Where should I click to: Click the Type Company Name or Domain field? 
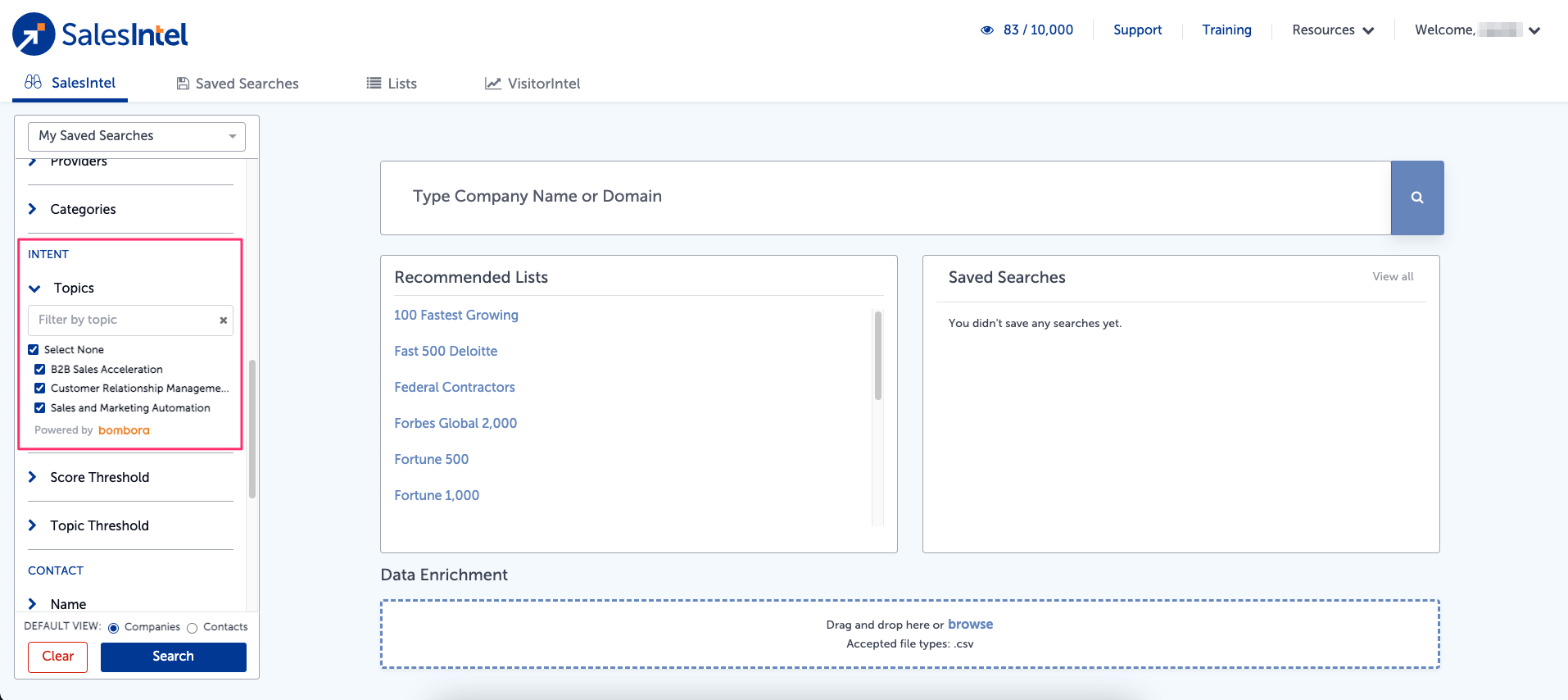point(886,198)
